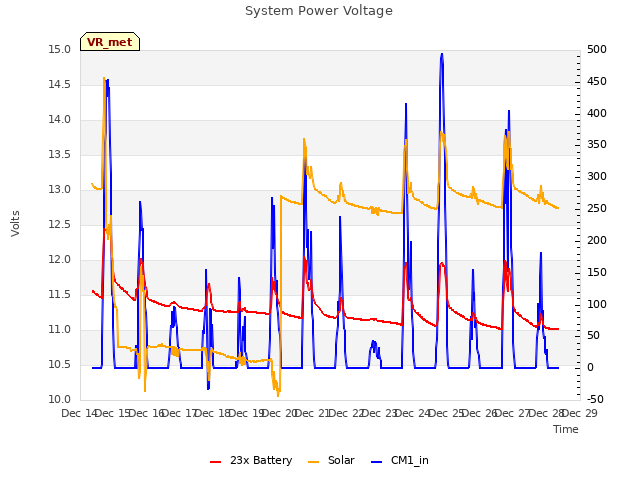Click the 350 right axis tick label

[x=597, y=145]
